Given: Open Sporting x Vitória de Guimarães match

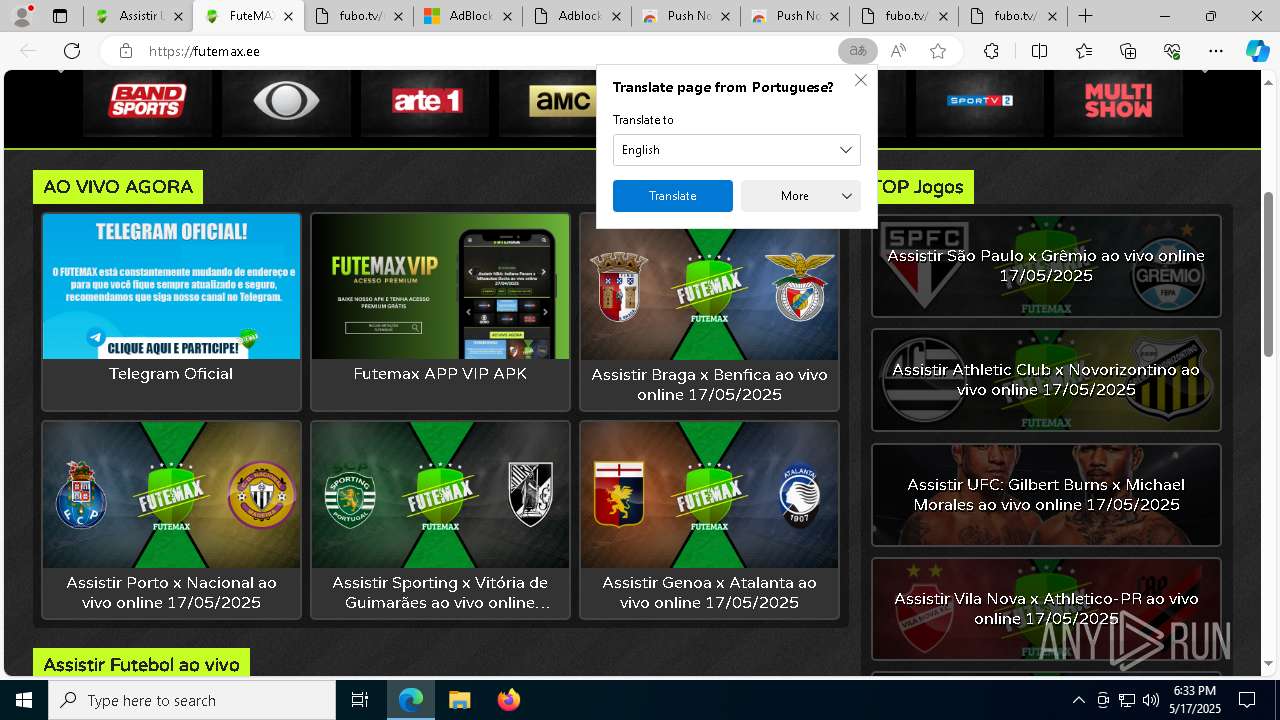Looking at the screenshot, I should 440,520.
